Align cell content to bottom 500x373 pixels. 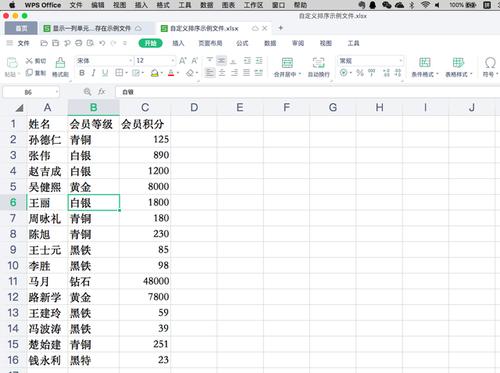[x=233, y=61]
